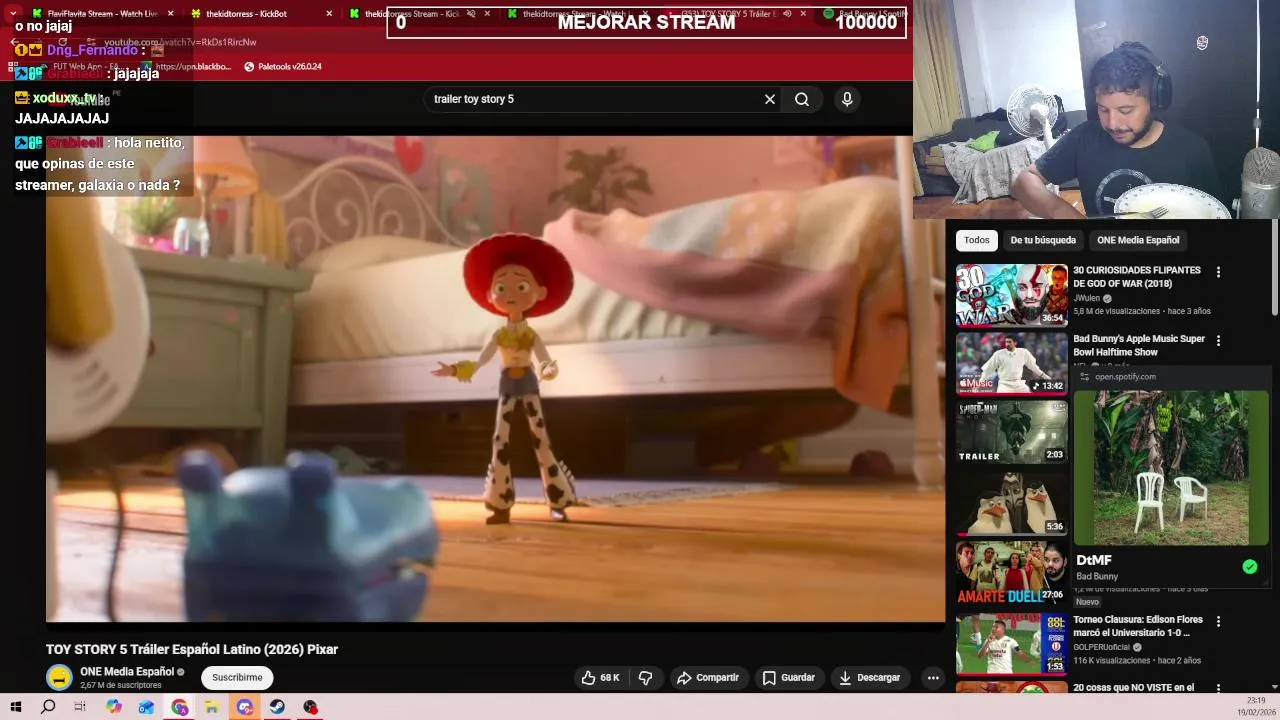Viewport: 1280px width, 720px height.
Task: Open ONE Media Español channel name link
Action: (127, 672)
